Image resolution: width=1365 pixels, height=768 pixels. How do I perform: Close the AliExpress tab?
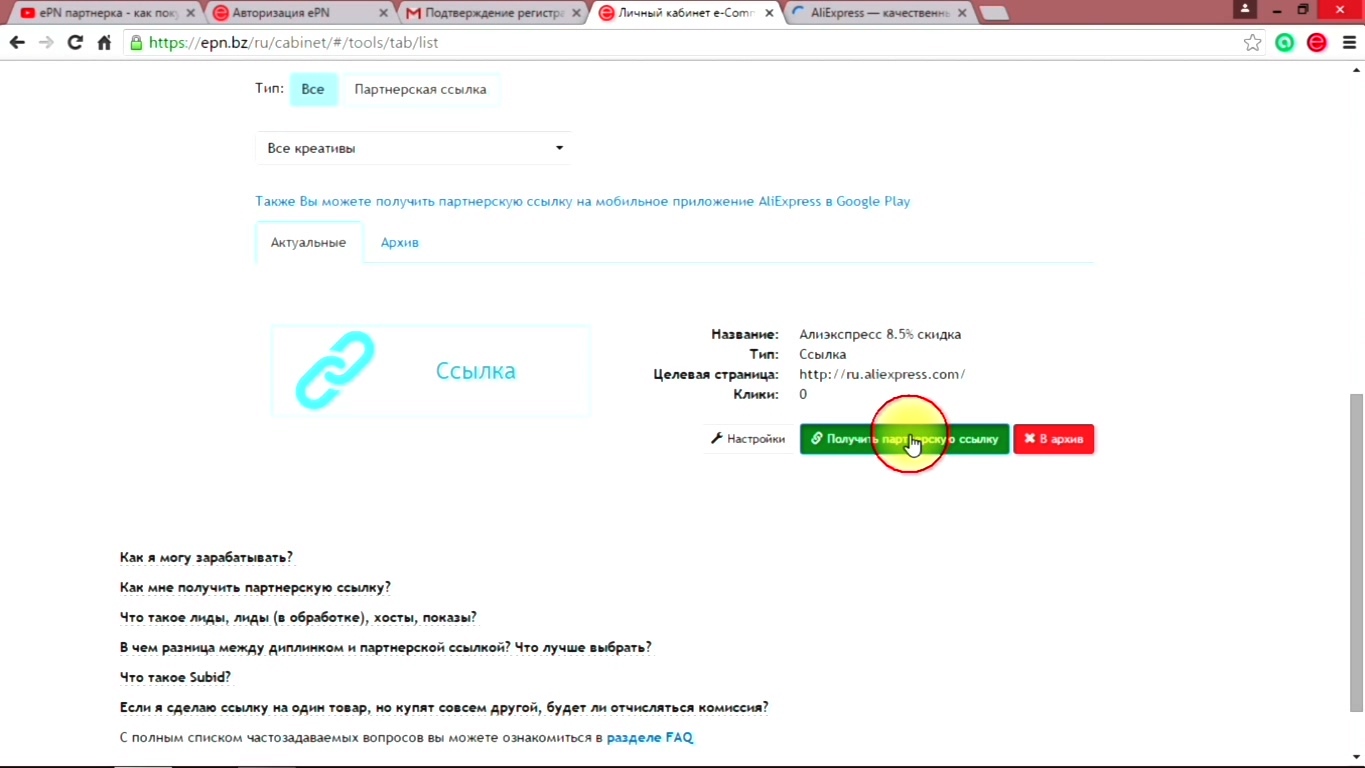pos(961,13)
